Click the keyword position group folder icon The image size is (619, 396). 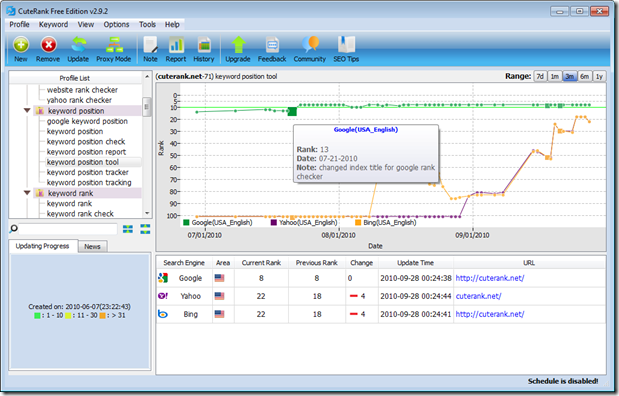click(x=40, y=111)
